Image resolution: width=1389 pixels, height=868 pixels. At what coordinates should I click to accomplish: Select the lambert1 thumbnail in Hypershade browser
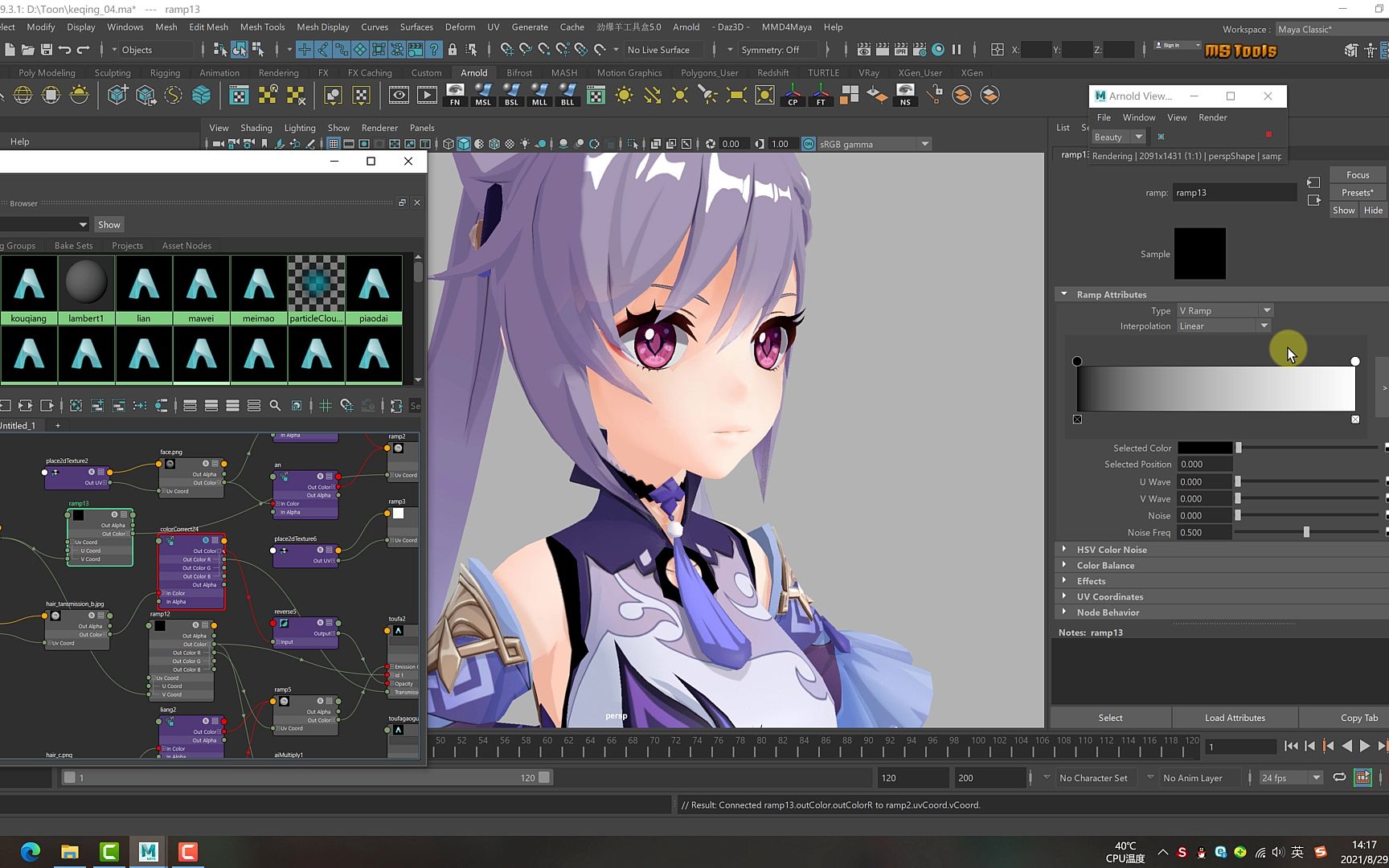[x=86, y=283]
